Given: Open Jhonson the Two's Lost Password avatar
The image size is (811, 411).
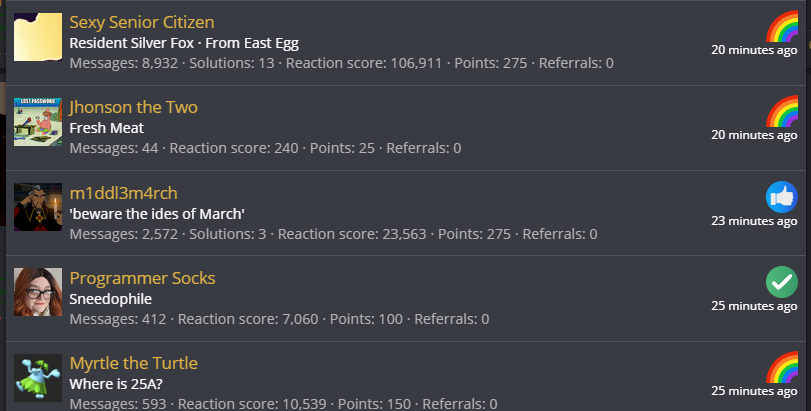Looking at the screenshot, I should click(x=38, y=122).
